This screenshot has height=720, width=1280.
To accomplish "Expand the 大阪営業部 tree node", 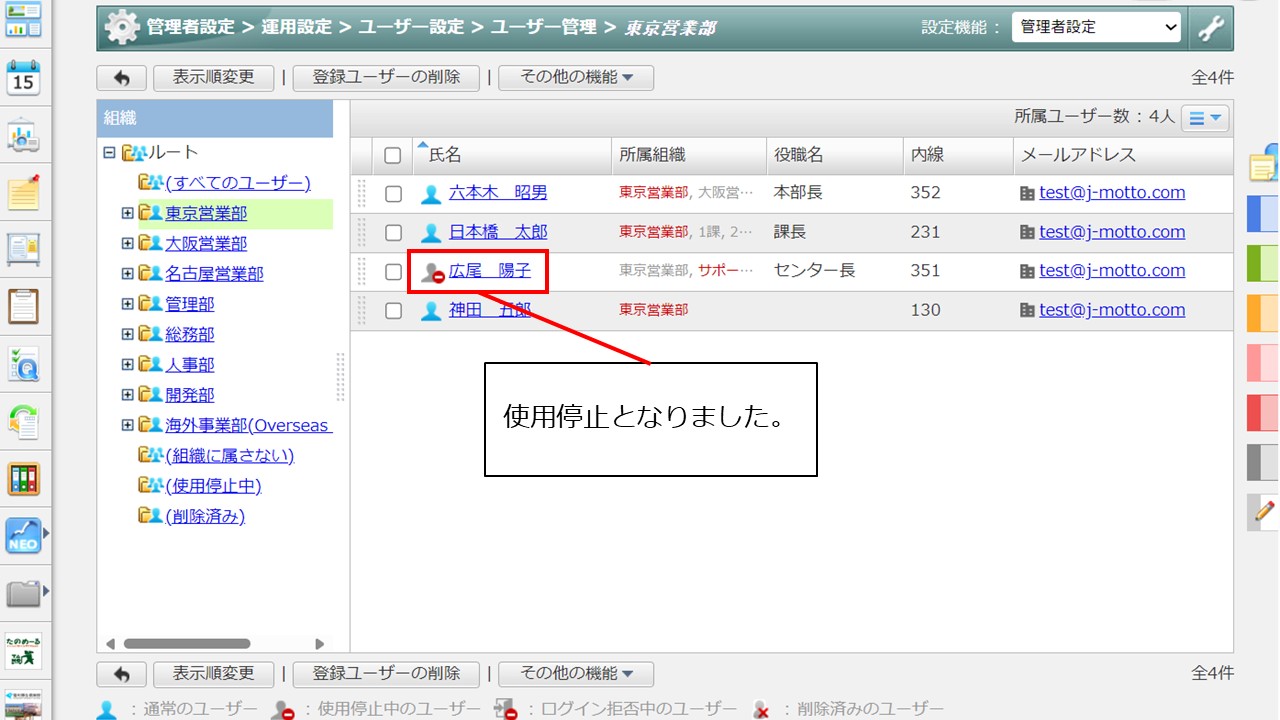I will [126, 243].
